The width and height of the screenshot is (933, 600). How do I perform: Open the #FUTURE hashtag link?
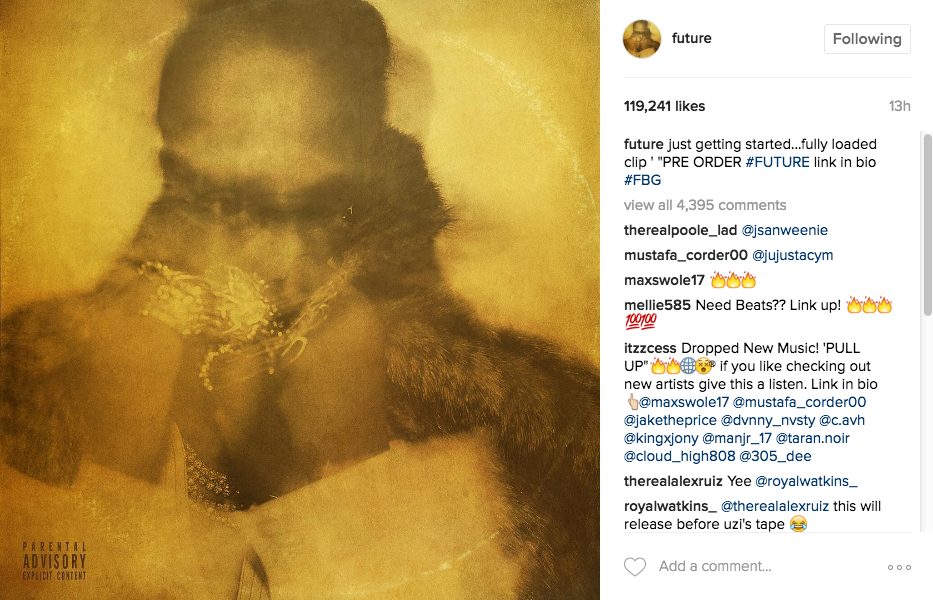click(x=777, y=162)
